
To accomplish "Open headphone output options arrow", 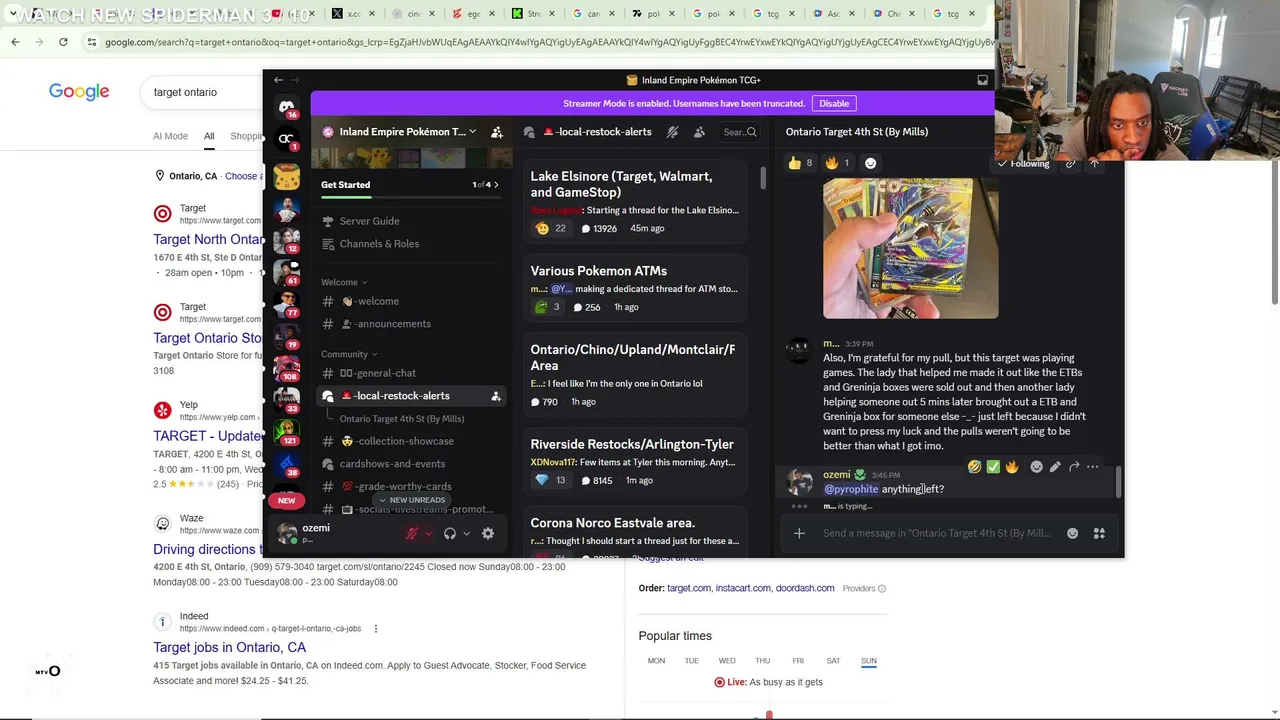I will coord(466,534).
